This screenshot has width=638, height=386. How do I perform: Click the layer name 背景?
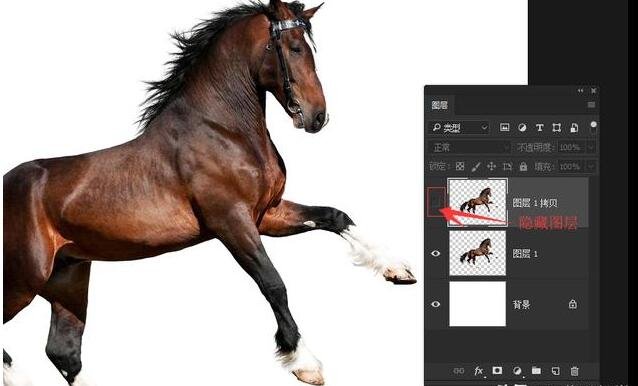click(x=521, y=304)
